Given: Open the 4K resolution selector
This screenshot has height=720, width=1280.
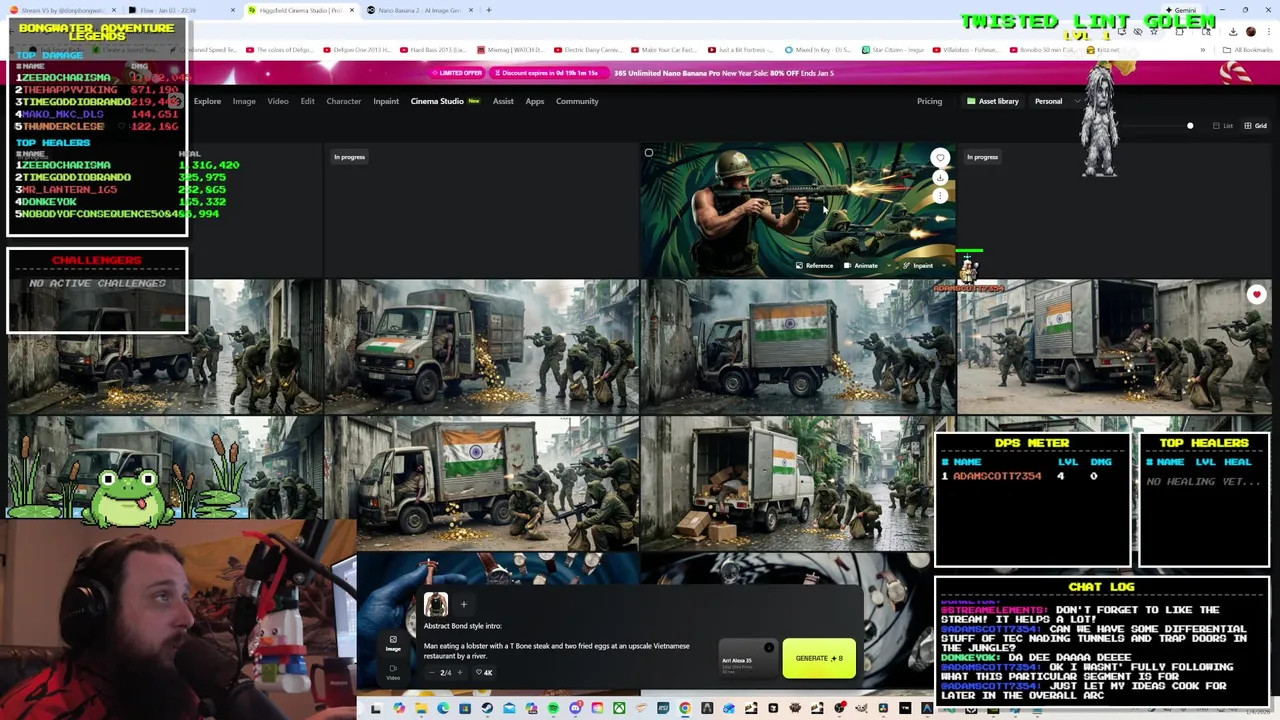Looking at the screenshot, I should [484, 672].
